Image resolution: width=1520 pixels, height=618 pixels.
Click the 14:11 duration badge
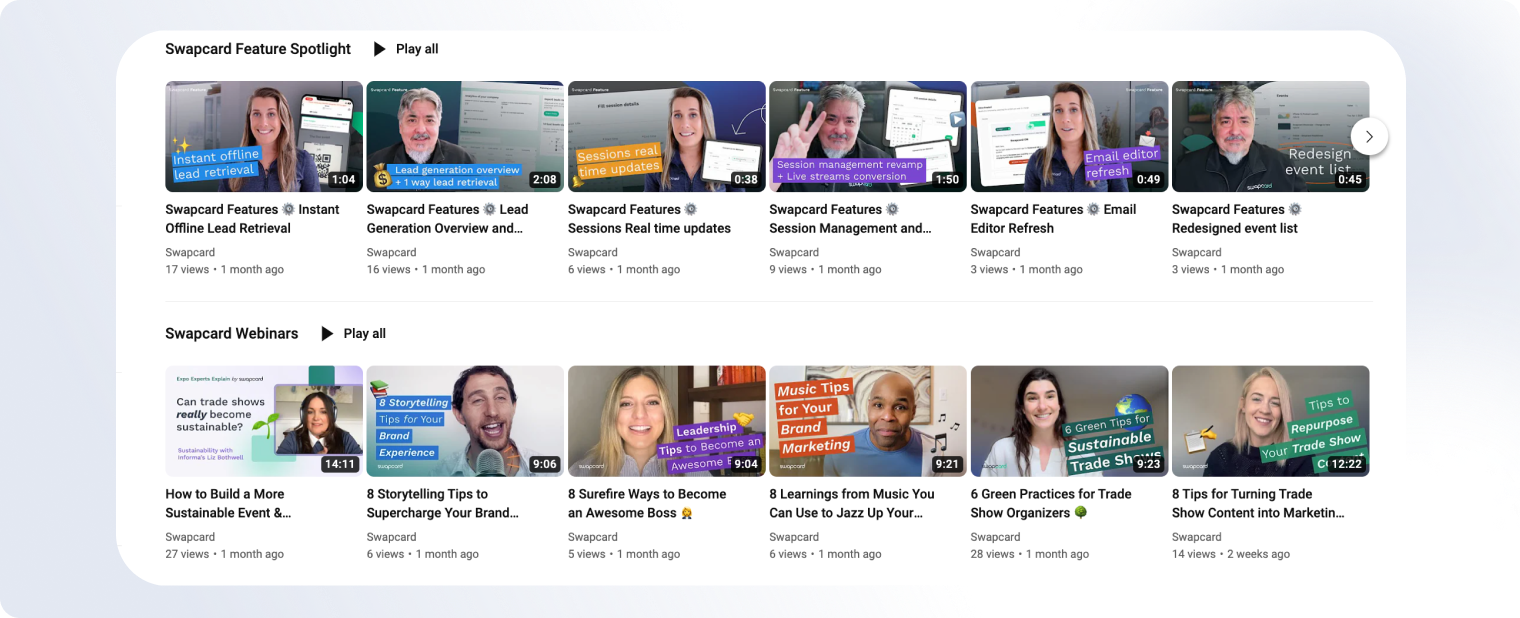click(x=340, y=464)
